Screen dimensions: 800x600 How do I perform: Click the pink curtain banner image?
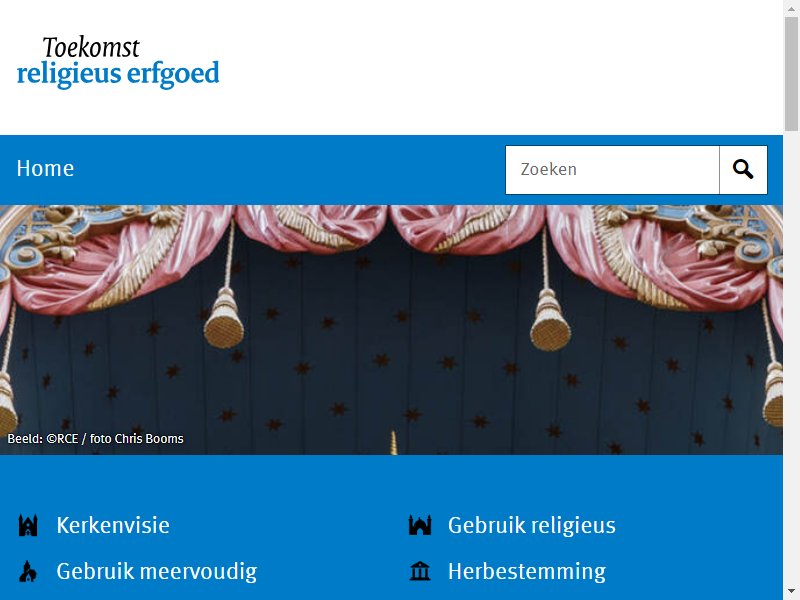tap(391, 330)
